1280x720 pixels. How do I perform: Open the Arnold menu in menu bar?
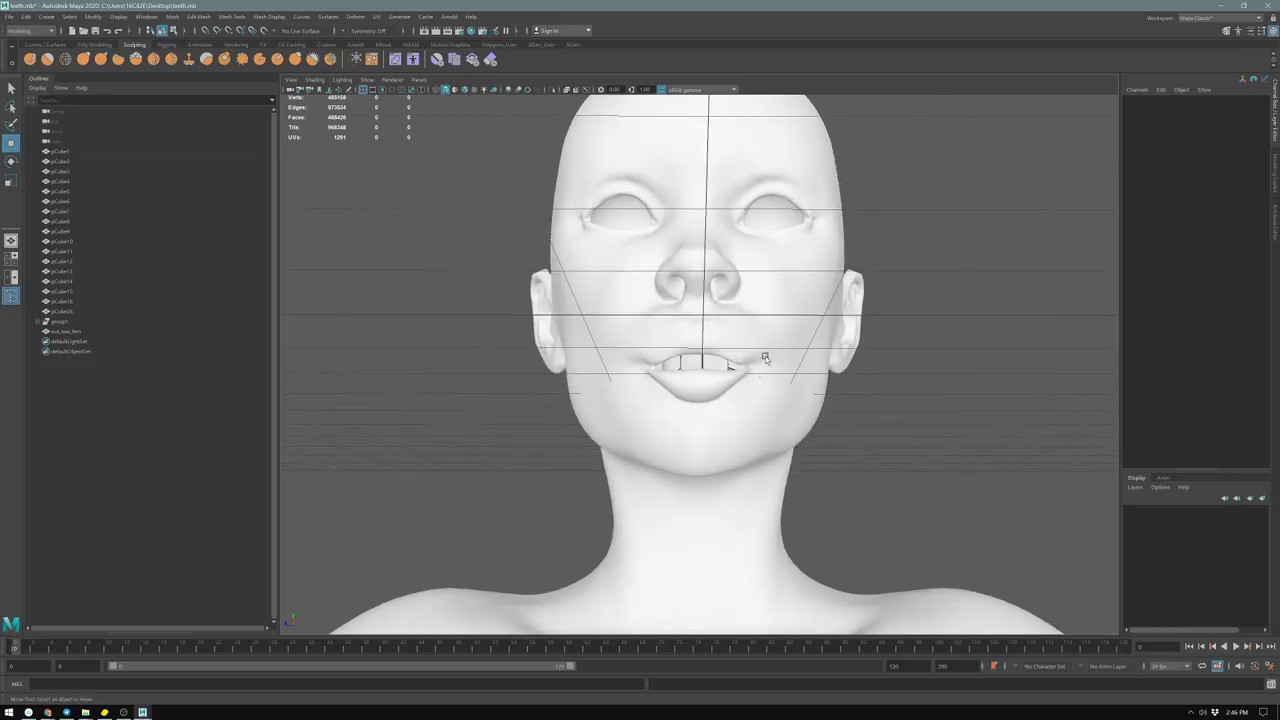[x=449, y=17]
